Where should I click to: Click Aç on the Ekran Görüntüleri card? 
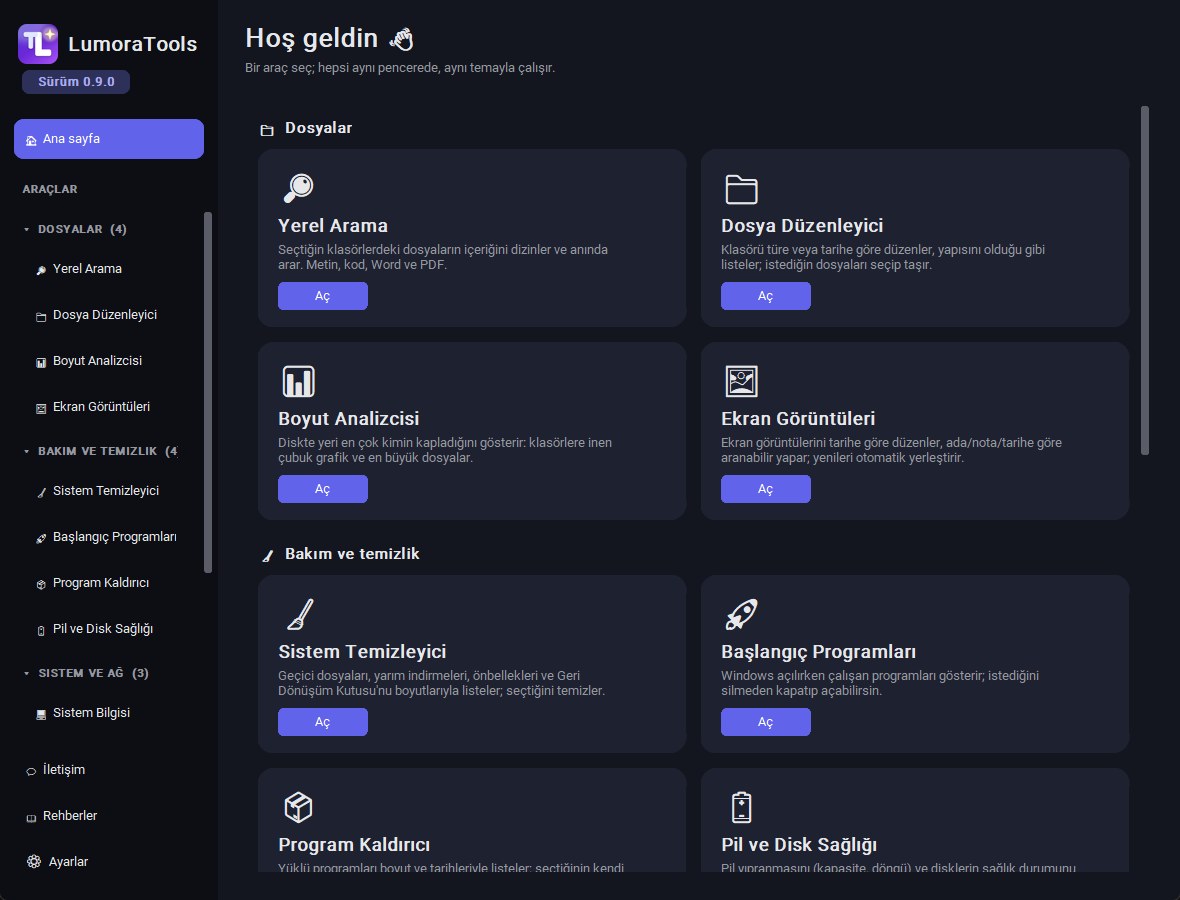tap(765, 489)
